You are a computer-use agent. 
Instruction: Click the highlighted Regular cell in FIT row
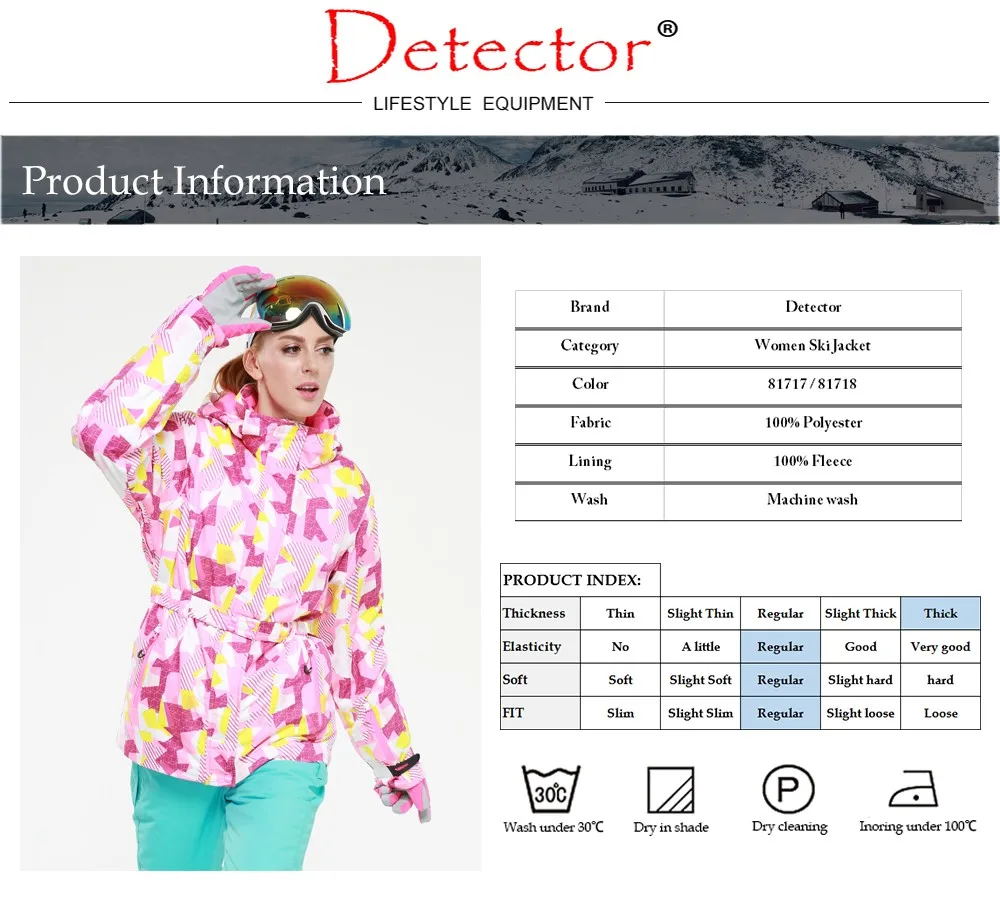click(x=780, y=713)
